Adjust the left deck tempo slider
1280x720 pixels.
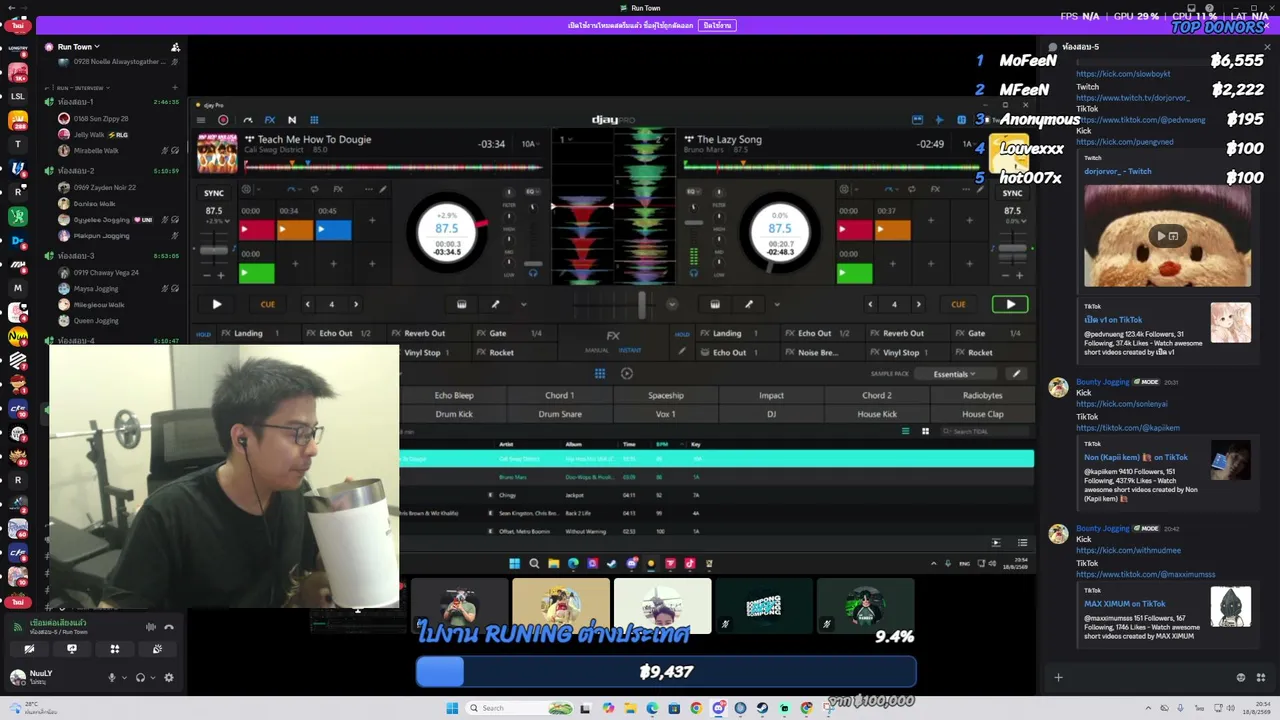point(214,250)
